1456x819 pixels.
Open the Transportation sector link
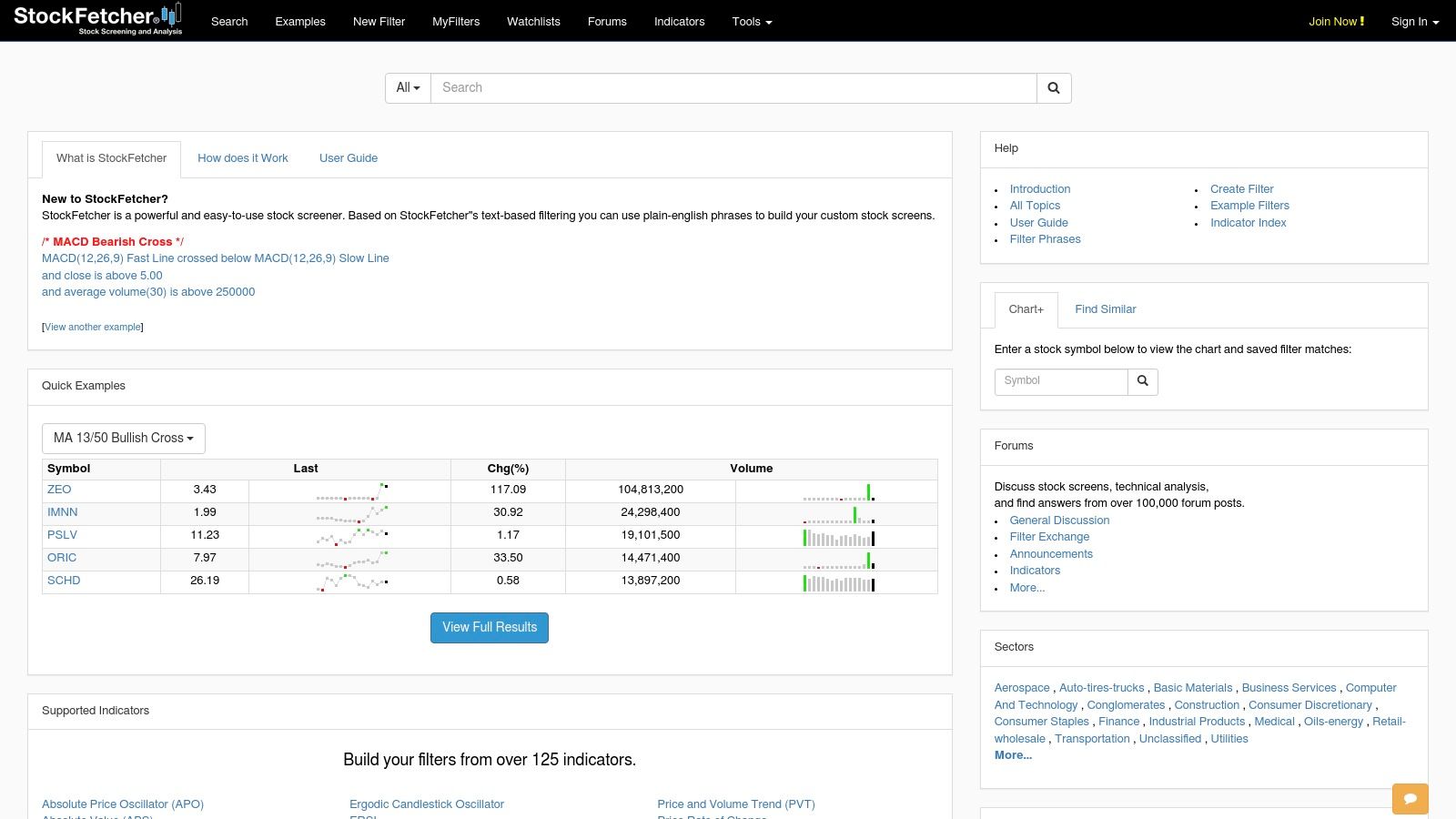[x=1092, y=739]
